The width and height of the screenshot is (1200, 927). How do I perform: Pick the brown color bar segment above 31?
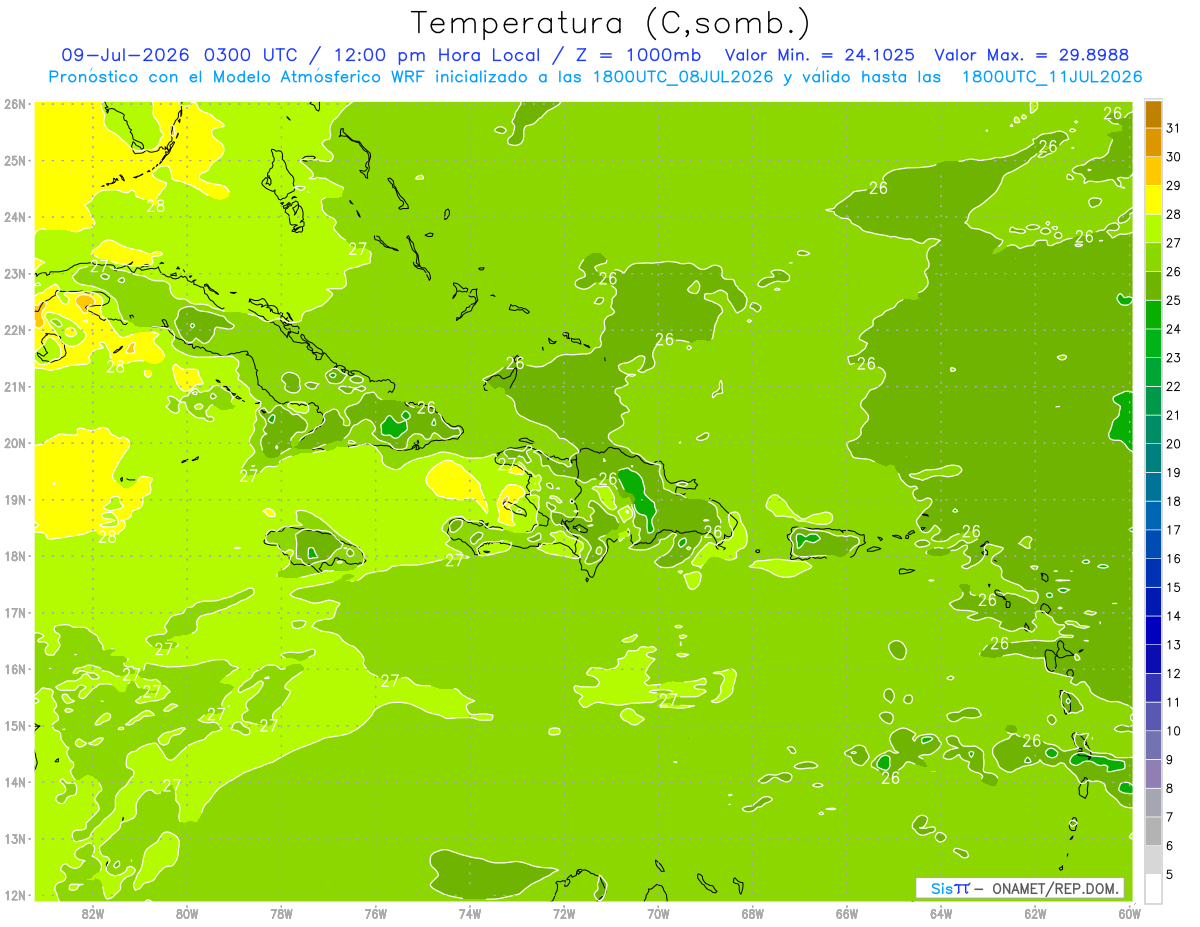[x=1154, y=115]
